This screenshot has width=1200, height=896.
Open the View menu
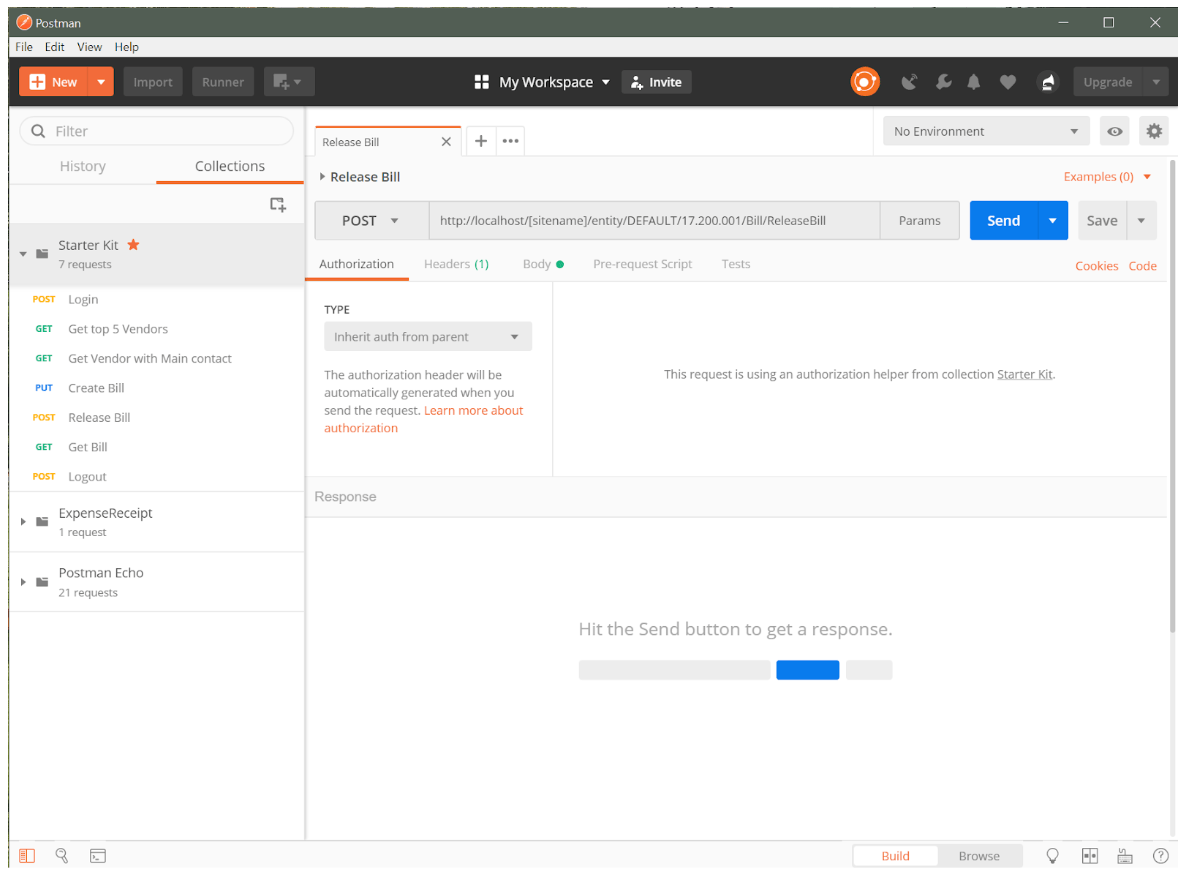click(89, 46)
